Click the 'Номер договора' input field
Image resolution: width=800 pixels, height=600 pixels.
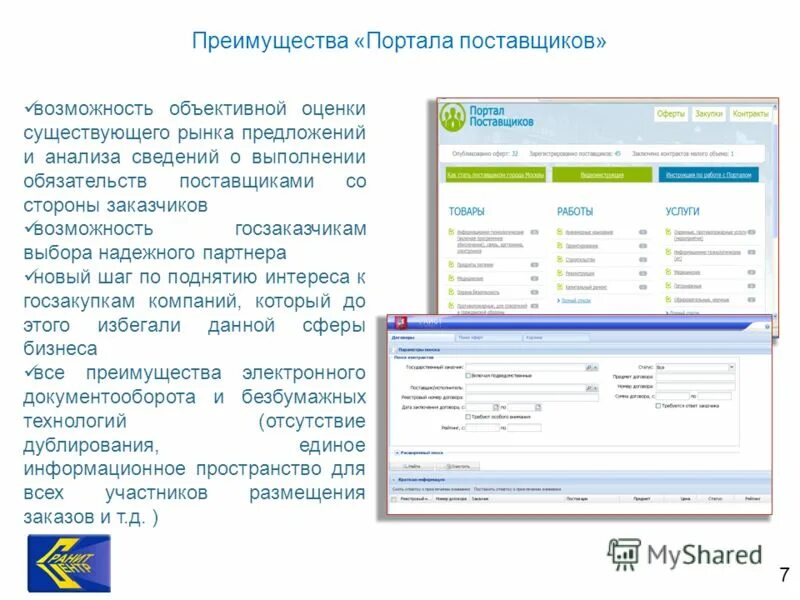pos(695,387)
